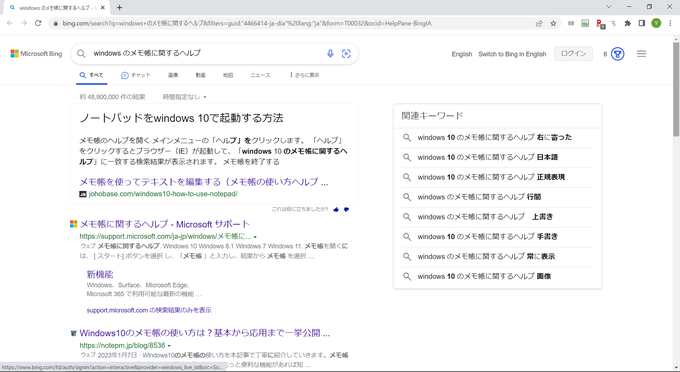Screen dimensions: 680x372
Task: Click the Microsoft Bing logo
Action: (36, 54)
